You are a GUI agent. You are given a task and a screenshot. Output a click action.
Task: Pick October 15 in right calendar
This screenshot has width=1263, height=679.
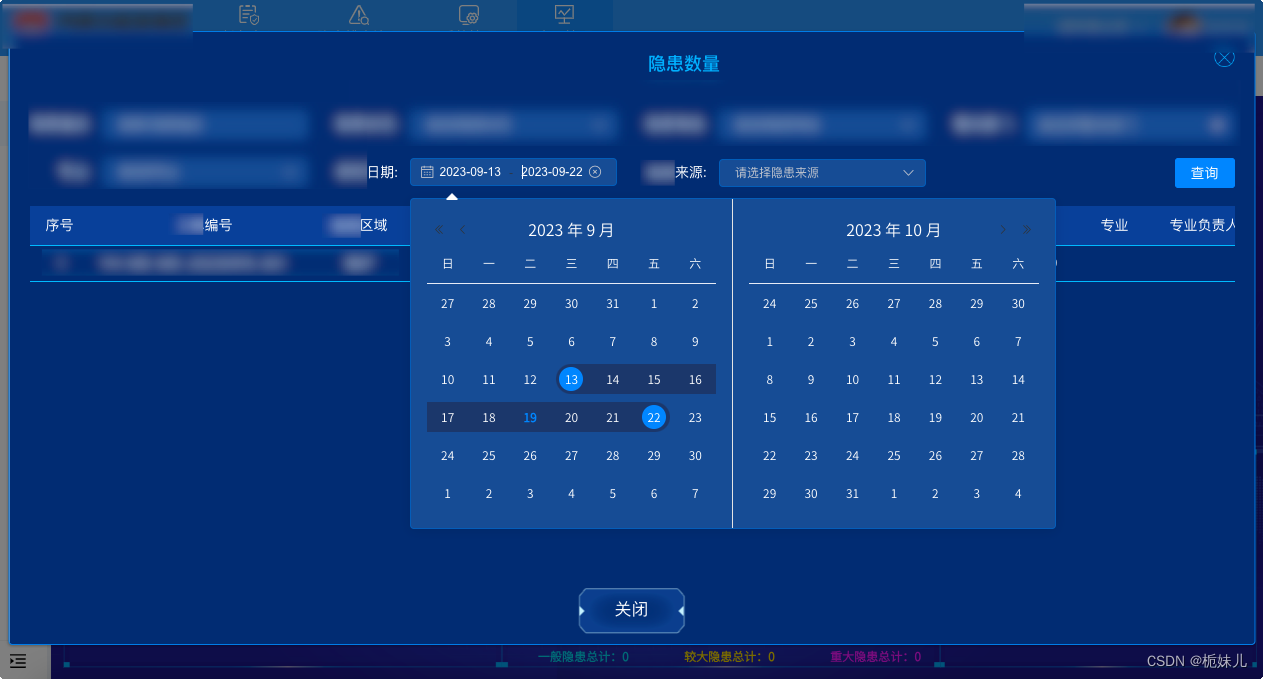(769, 417)
